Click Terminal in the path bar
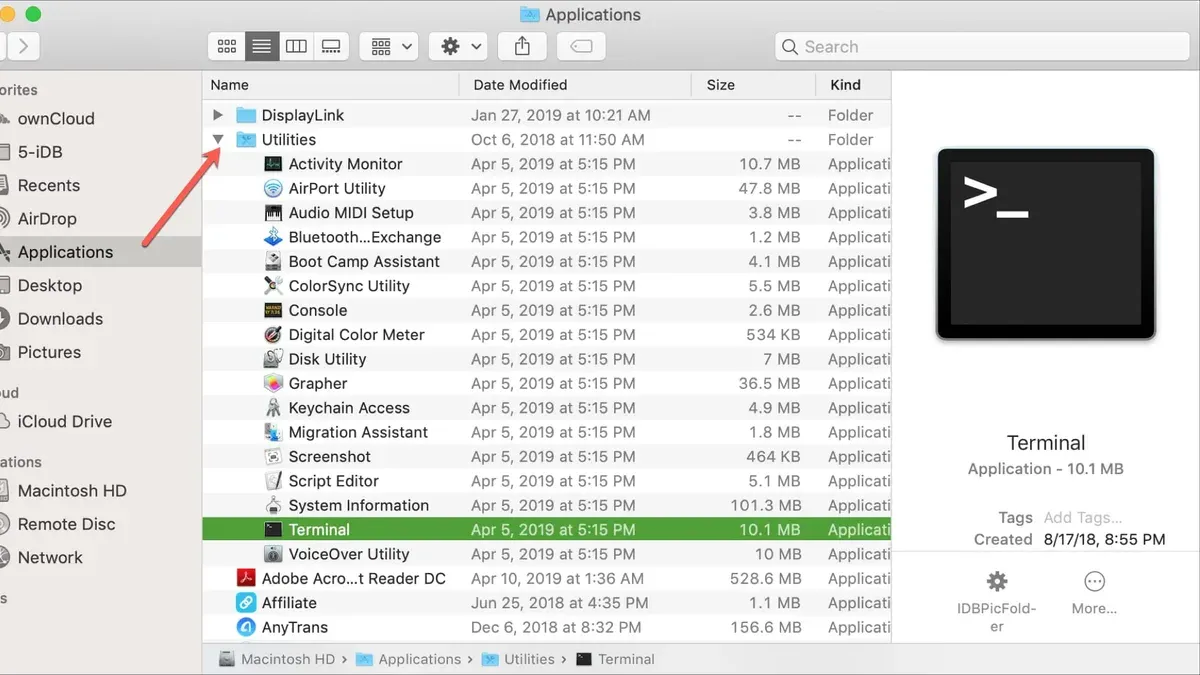1200x675 pixels. (616, 659)
